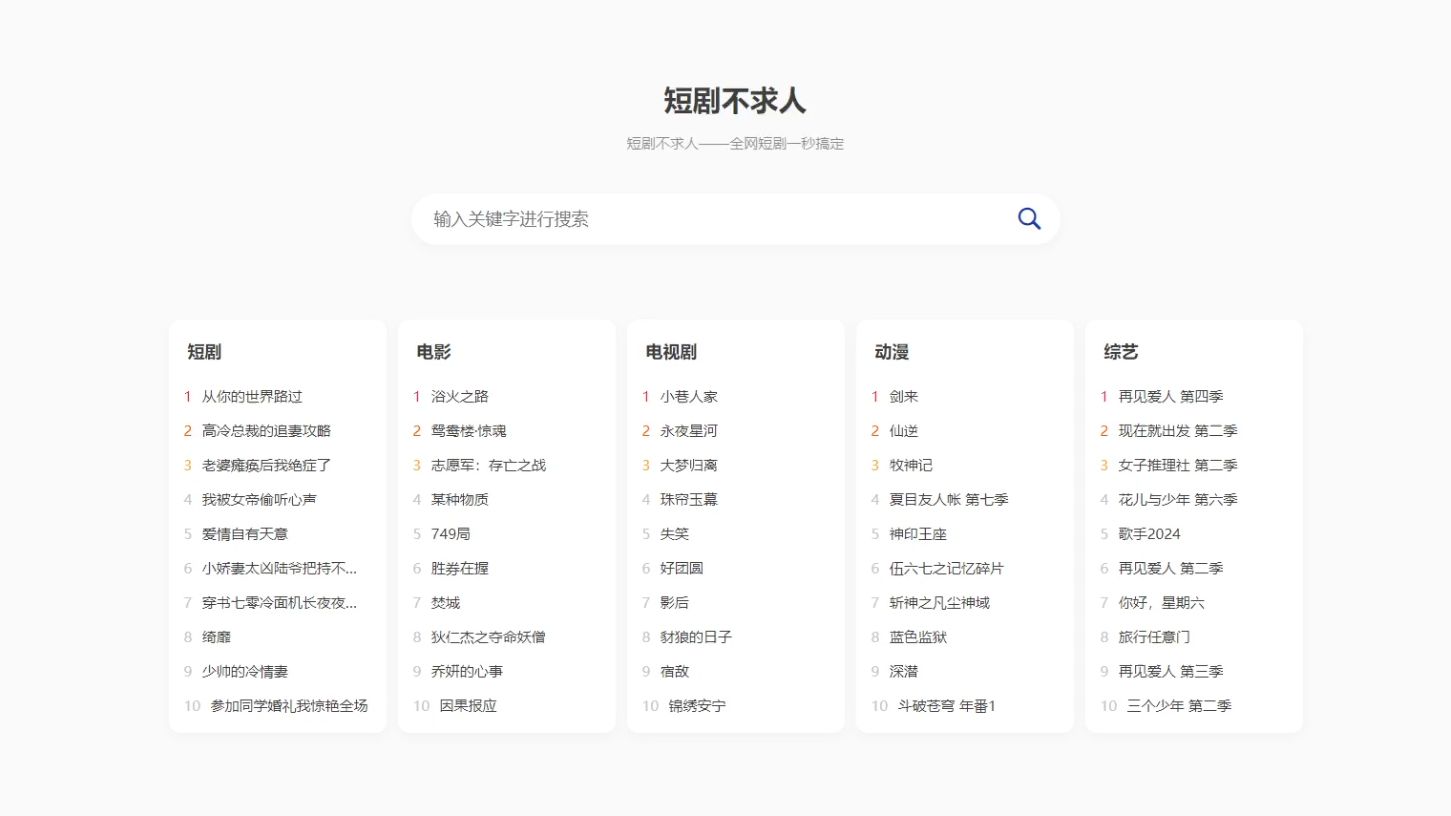Click movie 狄仁杰之夺命妖僧
Viewport: 1451px width, 816px height.
[x=488, y=637]
